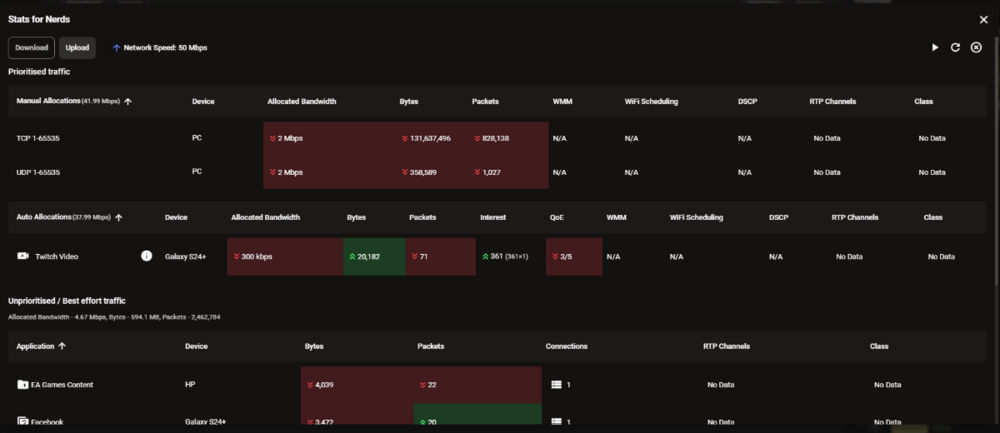Switch to the Download tab
The height and width of the screenshot is (433, 1000).
(x=31, y=47)
